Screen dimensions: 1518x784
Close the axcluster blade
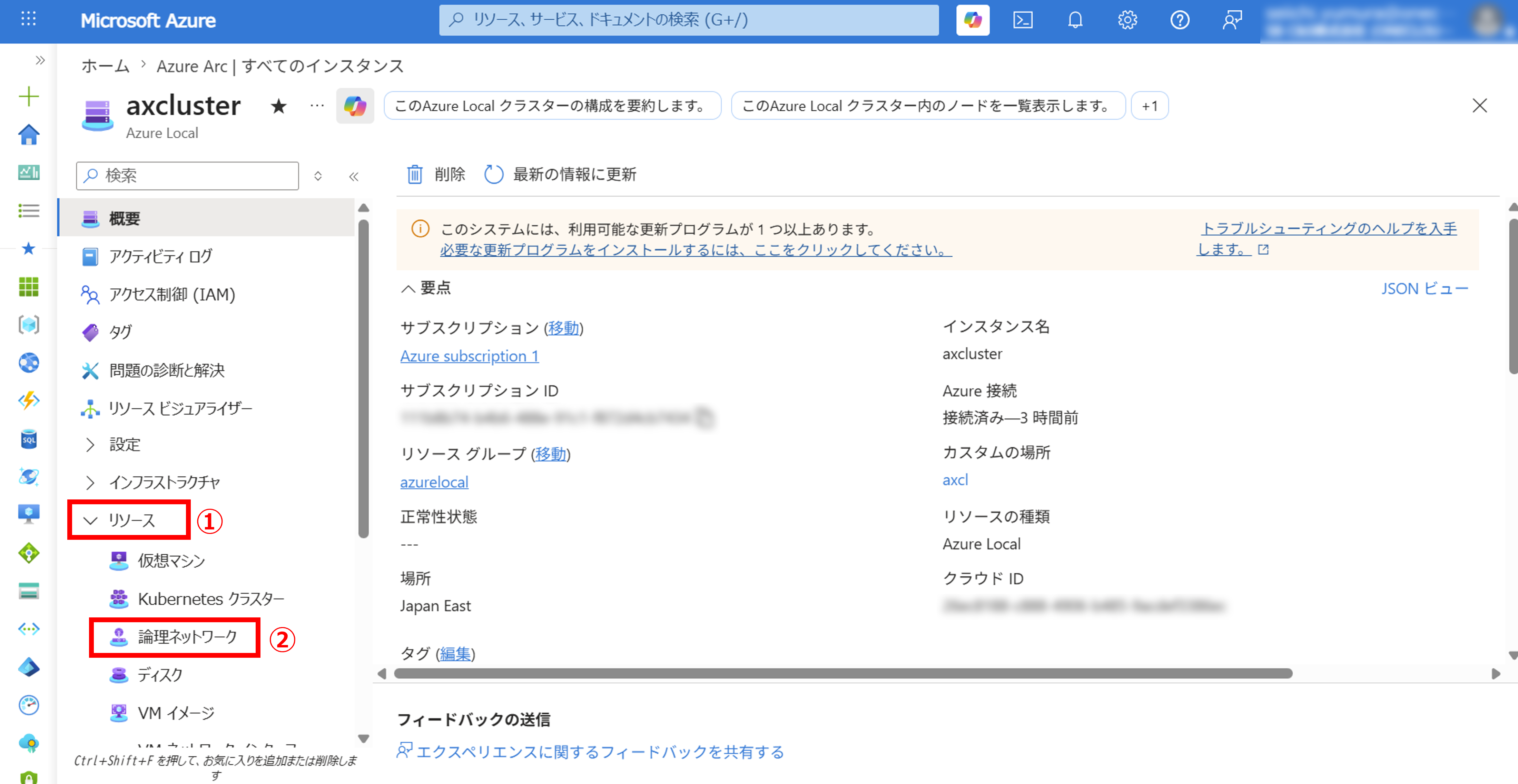click(1479, 106)
